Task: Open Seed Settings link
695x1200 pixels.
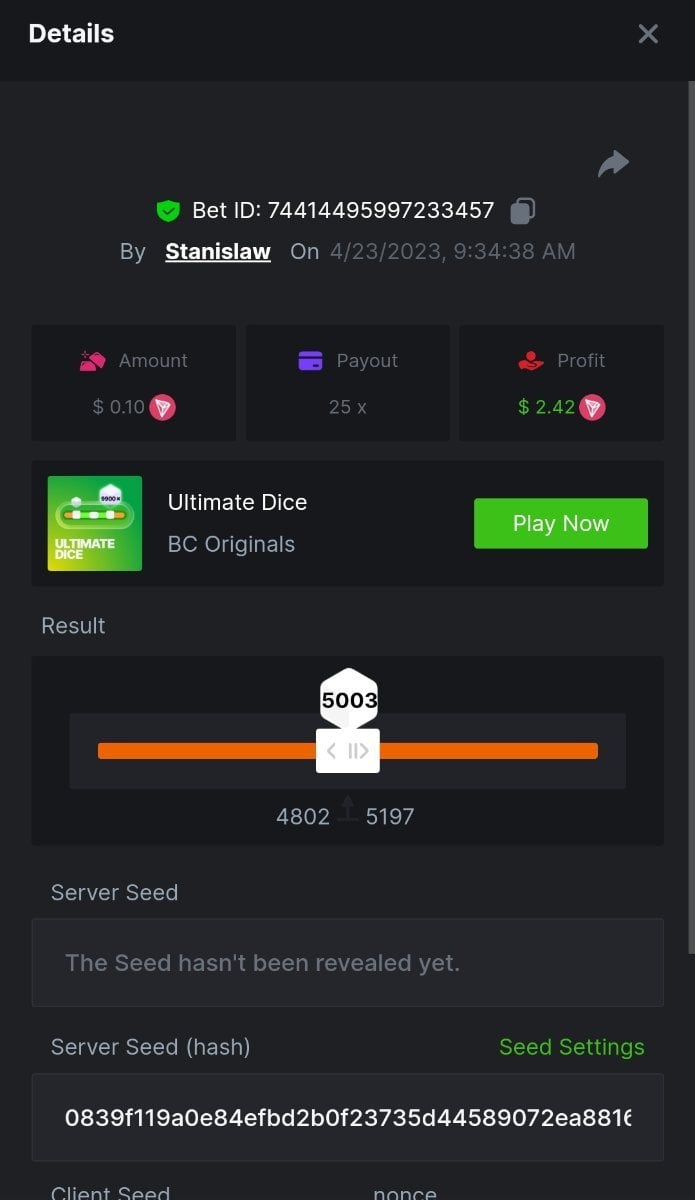Action: click(572, 1047)
